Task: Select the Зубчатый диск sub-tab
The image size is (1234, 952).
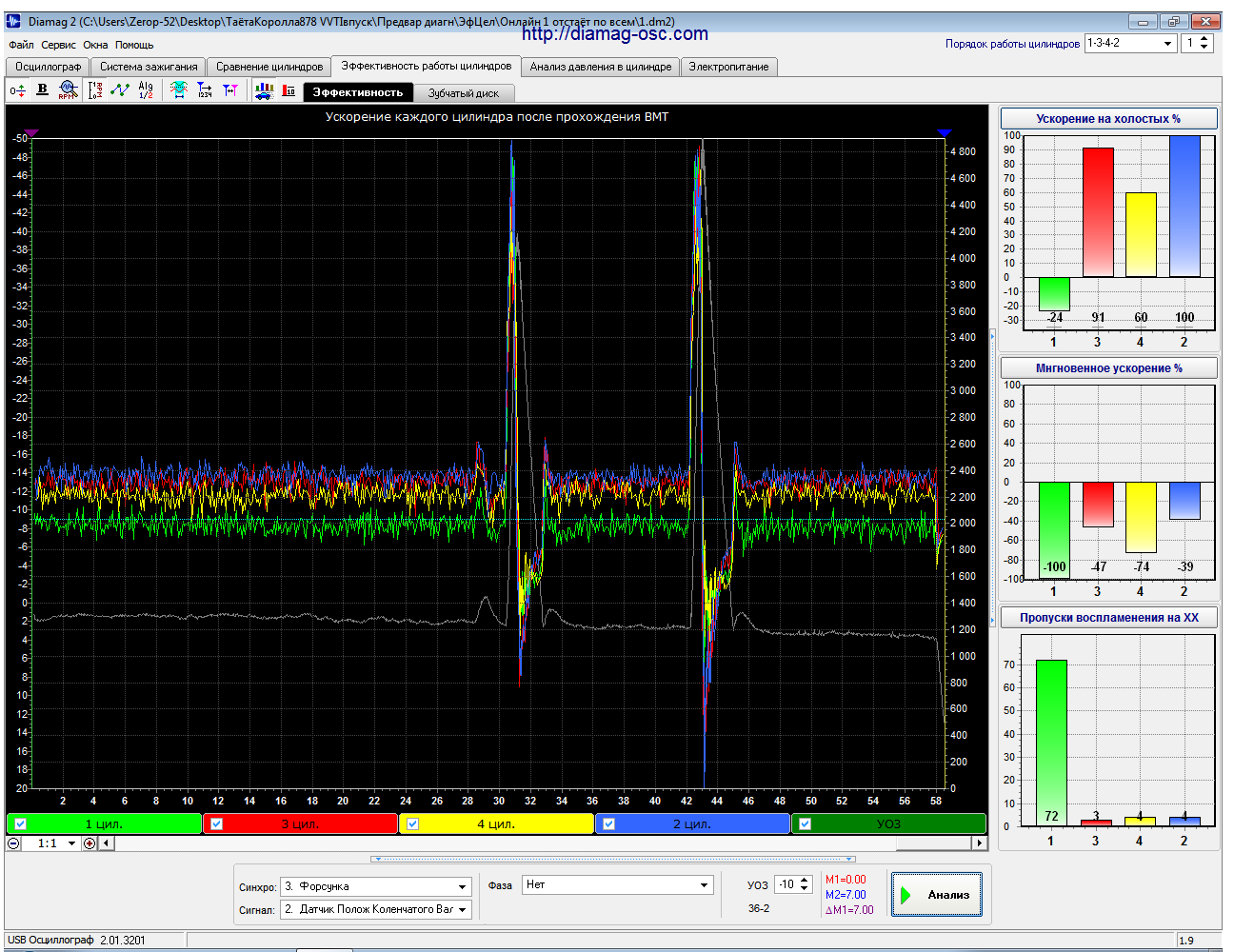Action: click(x=464, y=93)
